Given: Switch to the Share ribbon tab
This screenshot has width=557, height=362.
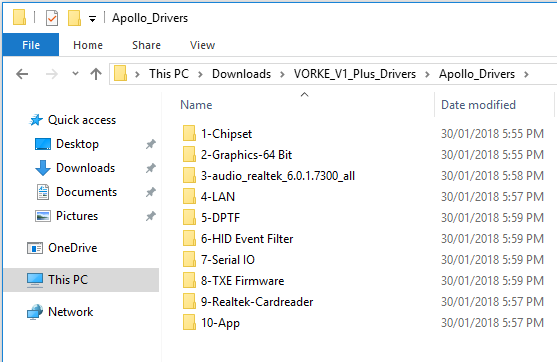Looking at the screenshot, I should point(146,45).
